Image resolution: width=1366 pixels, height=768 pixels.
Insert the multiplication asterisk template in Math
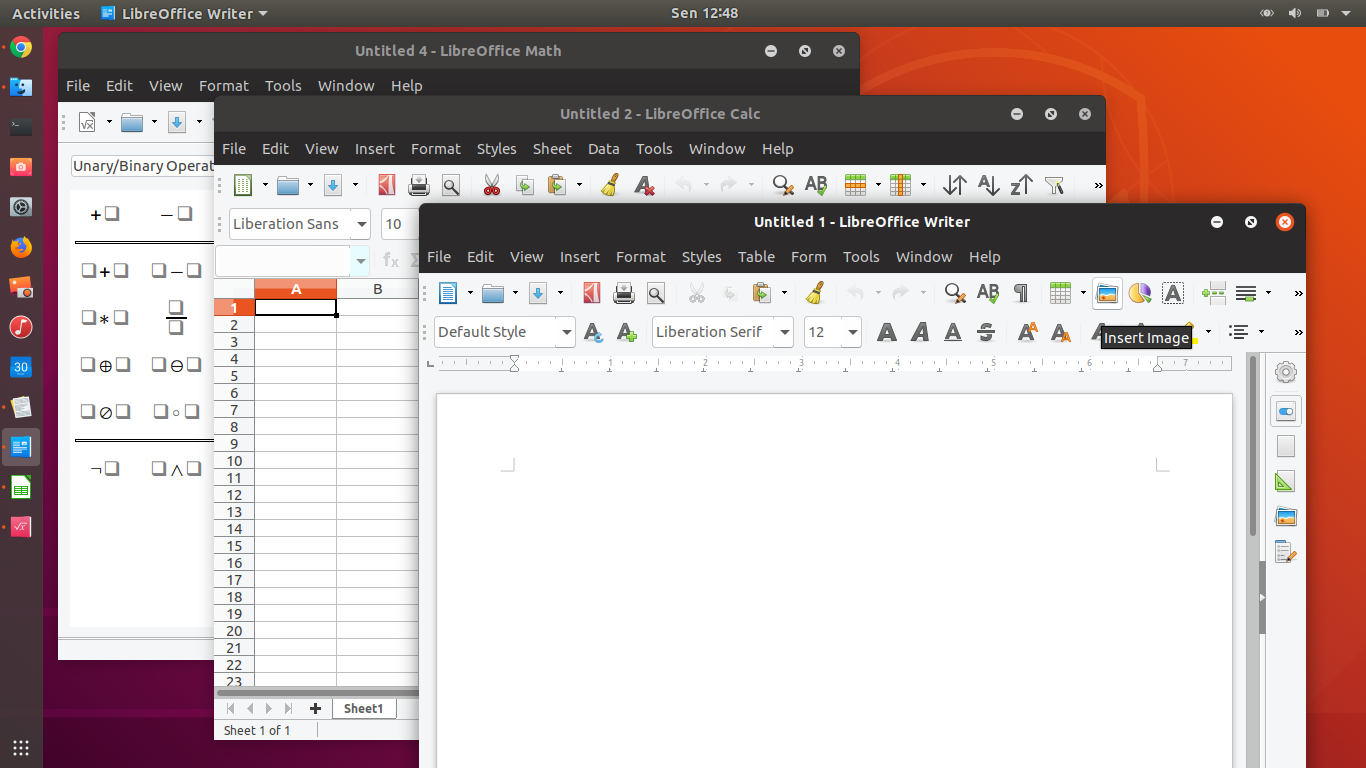point(105,318)
